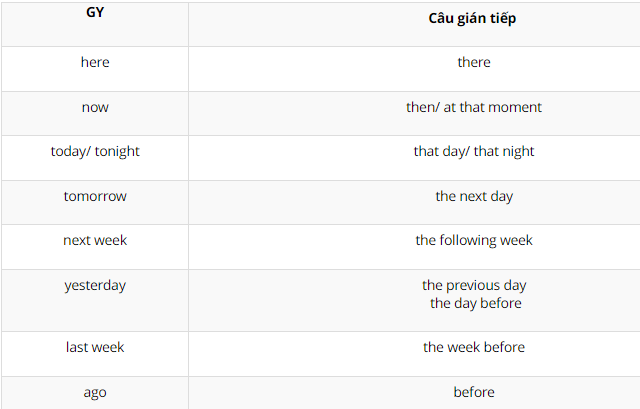Select the "Câu gián tiếp" header cell

tap(473, 19)
